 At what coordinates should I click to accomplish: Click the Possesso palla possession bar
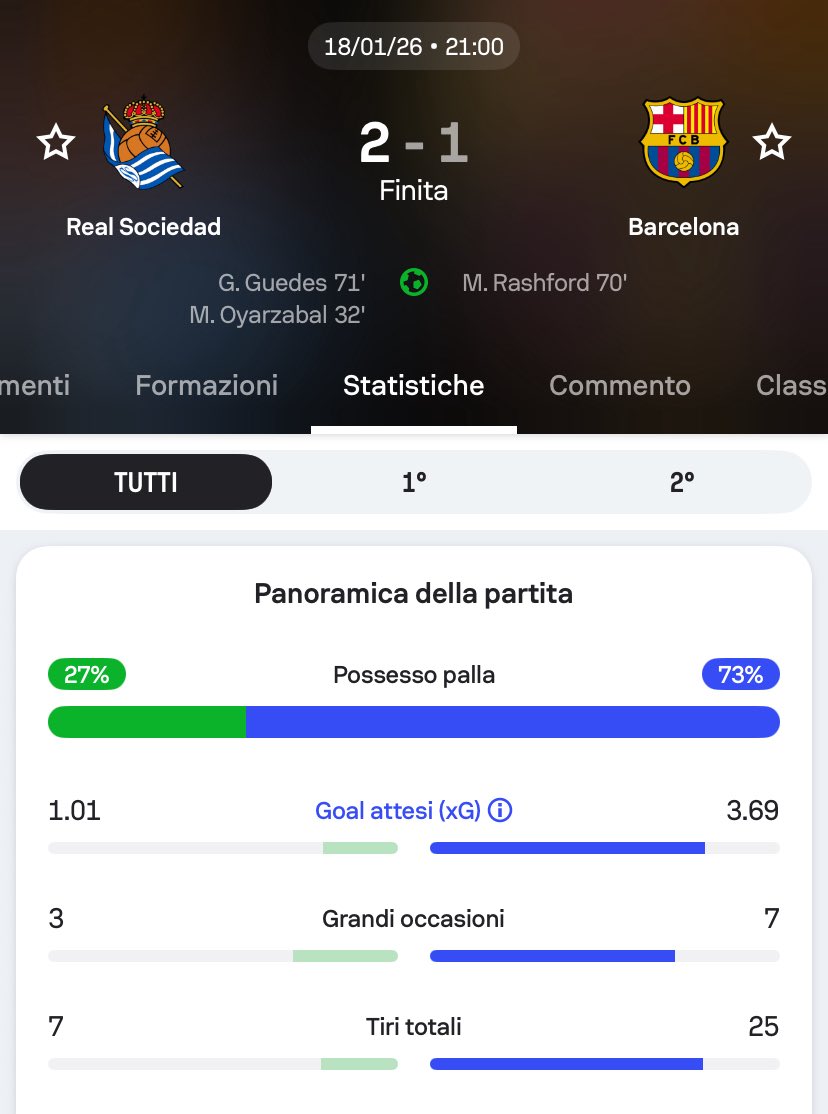(x=414, y=722)
